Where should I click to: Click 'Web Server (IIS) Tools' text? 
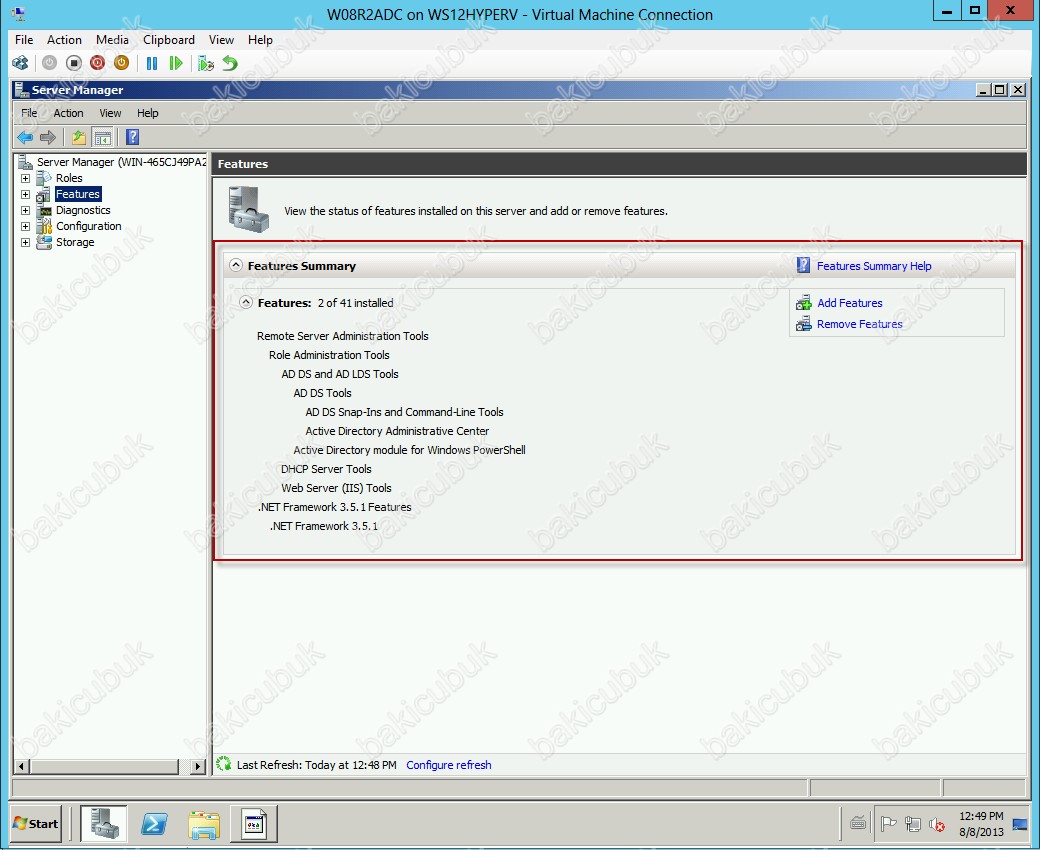(336, 488)
